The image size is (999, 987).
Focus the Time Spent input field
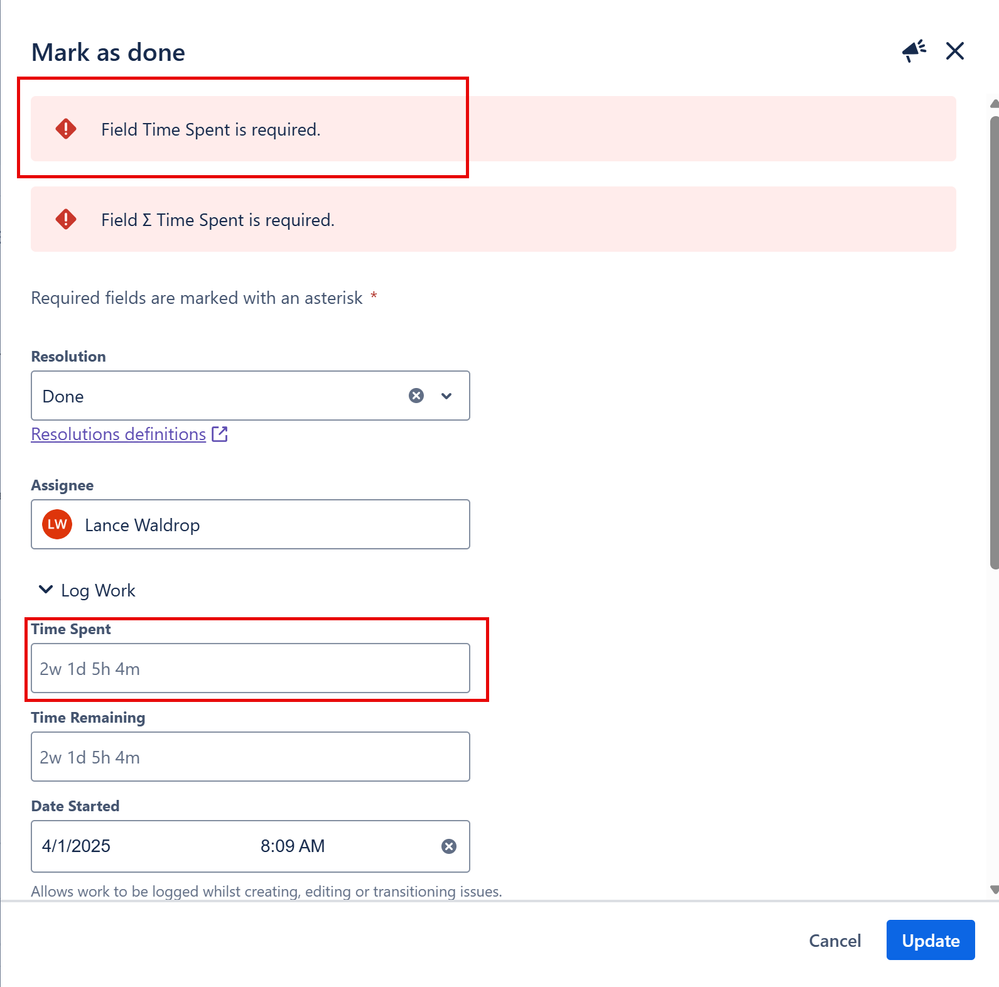250,669
